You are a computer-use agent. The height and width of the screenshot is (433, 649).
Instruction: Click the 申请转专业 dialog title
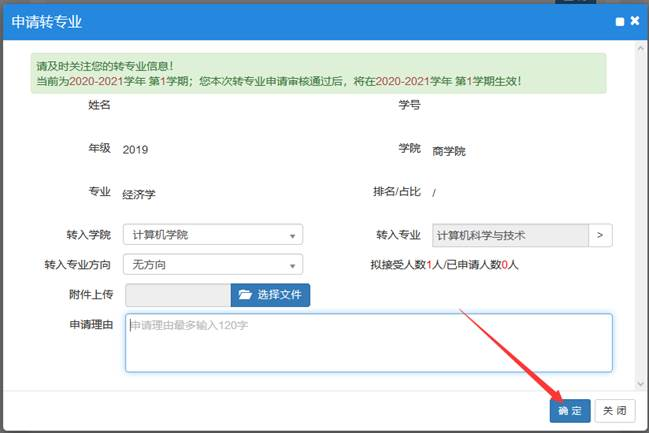[x=47, y=21]
